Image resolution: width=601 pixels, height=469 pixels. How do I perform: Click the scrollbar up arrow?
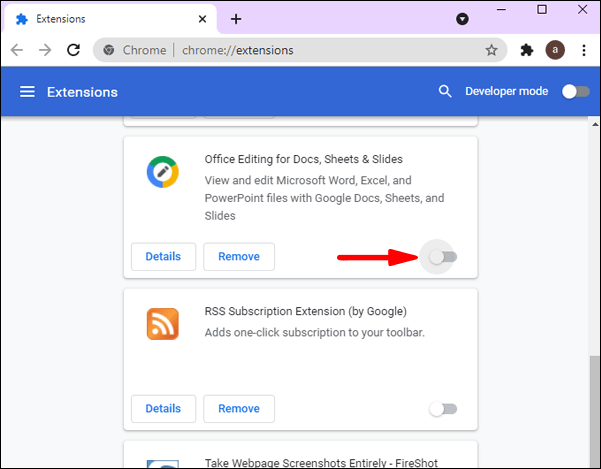click(x=594, y=124)
